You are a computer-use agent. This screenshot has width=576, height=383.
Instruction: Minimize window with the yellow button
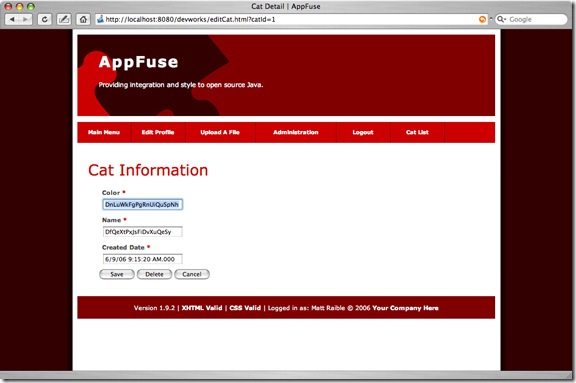pos(20,6)
